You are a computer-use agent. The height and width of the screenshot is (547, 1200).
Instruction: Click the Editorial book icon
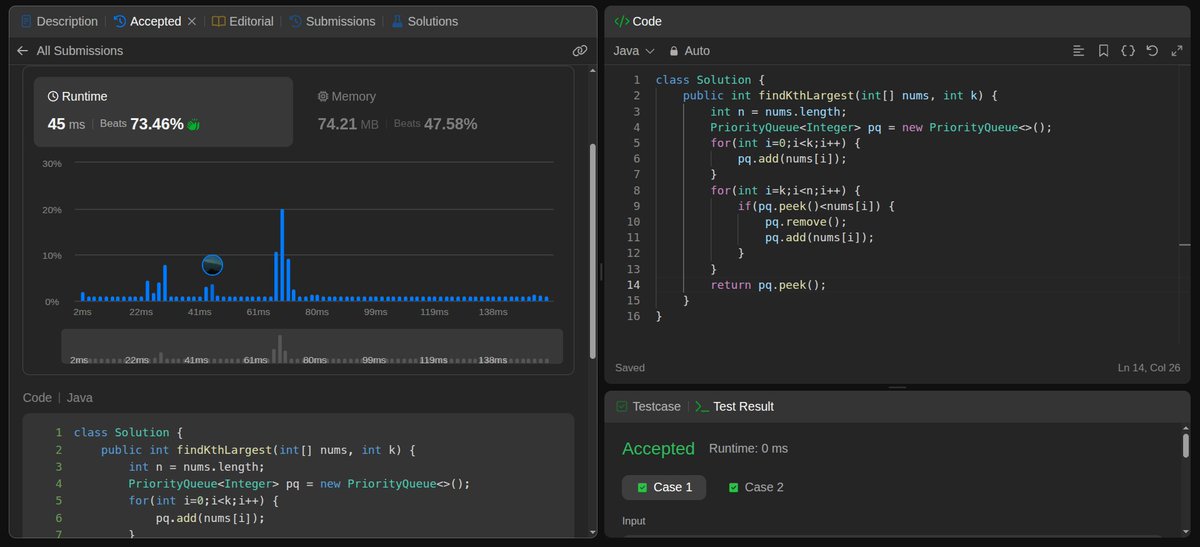[x=219, y=21]
